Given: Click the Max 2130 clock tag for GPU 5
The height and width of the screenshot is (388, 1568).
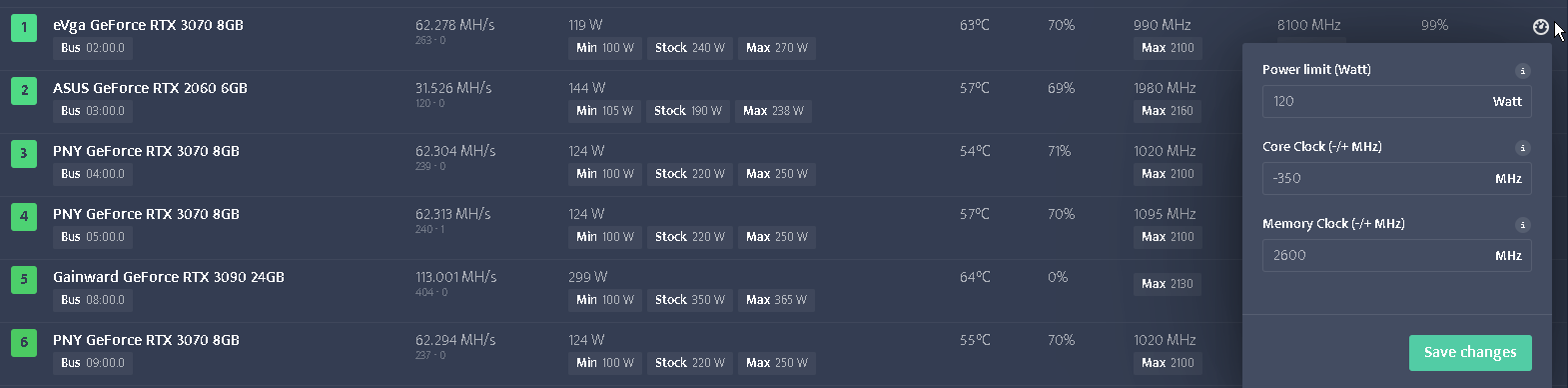Looking at the screenshot, I should click(1168, 284).
